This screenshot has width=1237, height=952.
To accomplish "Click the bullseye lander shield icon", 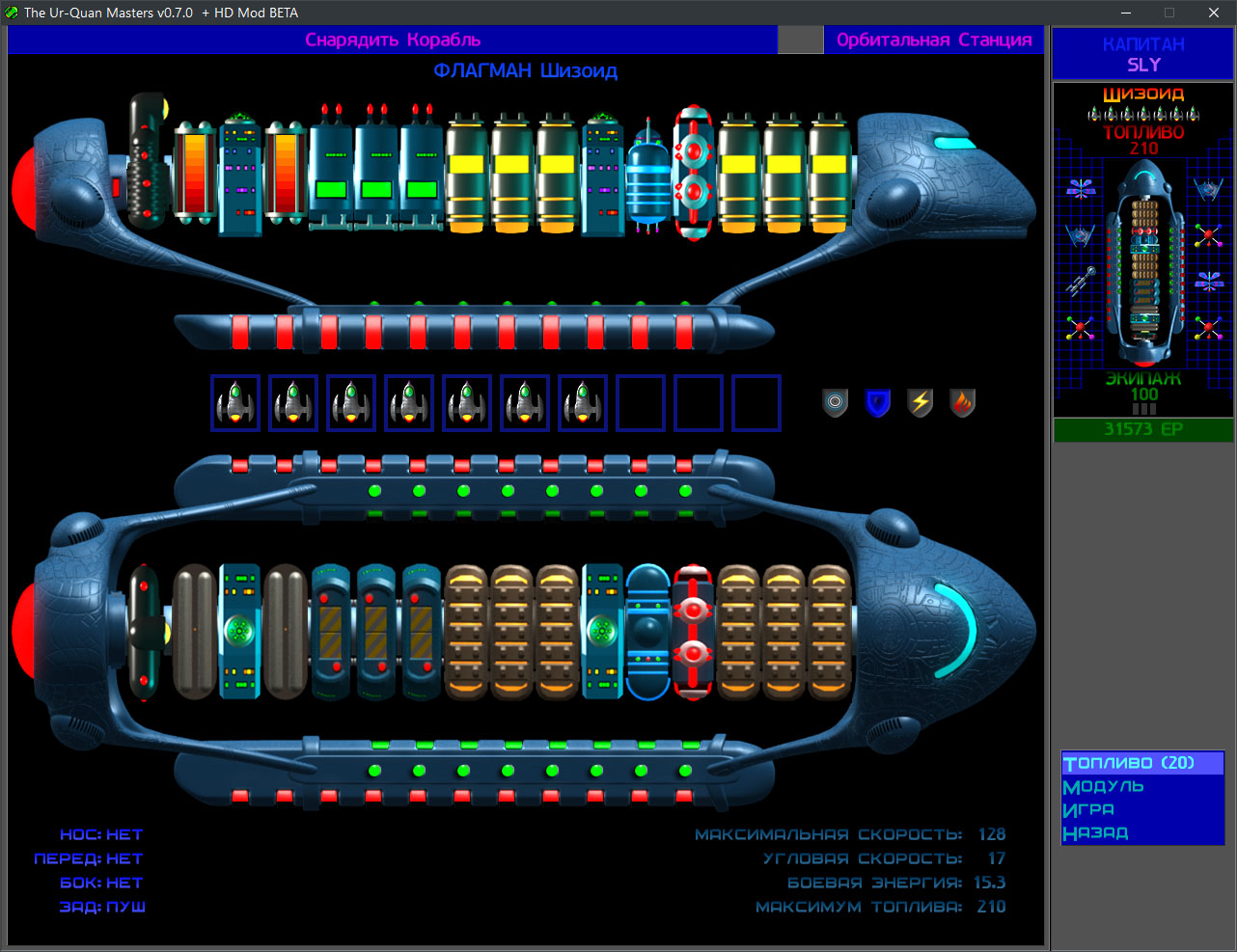I will click(x=836, y=402).
